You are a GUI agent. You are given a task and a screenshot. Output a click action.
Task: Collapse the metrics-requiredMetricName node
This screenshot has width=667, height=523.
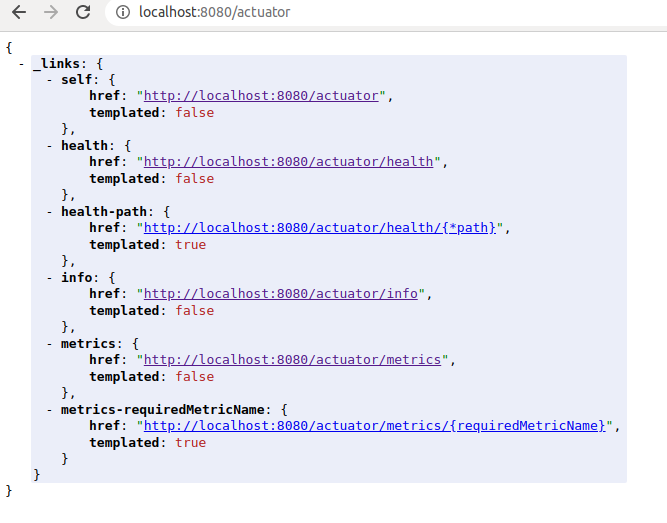pos(51,410)
